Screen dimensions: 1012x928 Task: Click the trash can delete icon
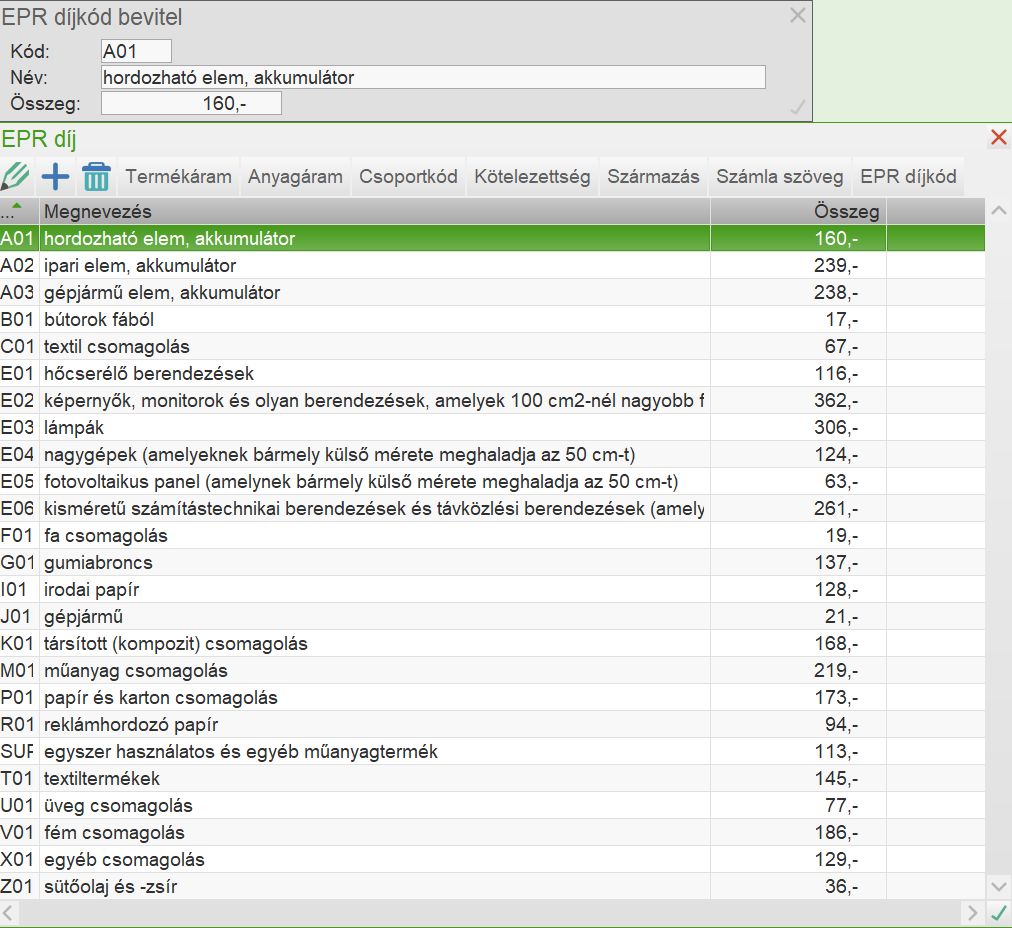point(96,177)
